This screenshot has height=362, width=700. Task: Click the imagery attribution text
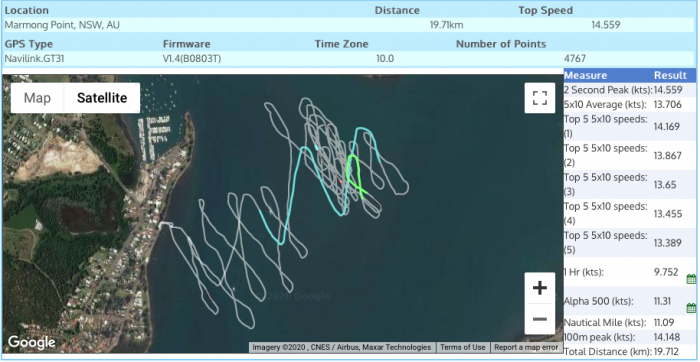click(x=342, y=347)
